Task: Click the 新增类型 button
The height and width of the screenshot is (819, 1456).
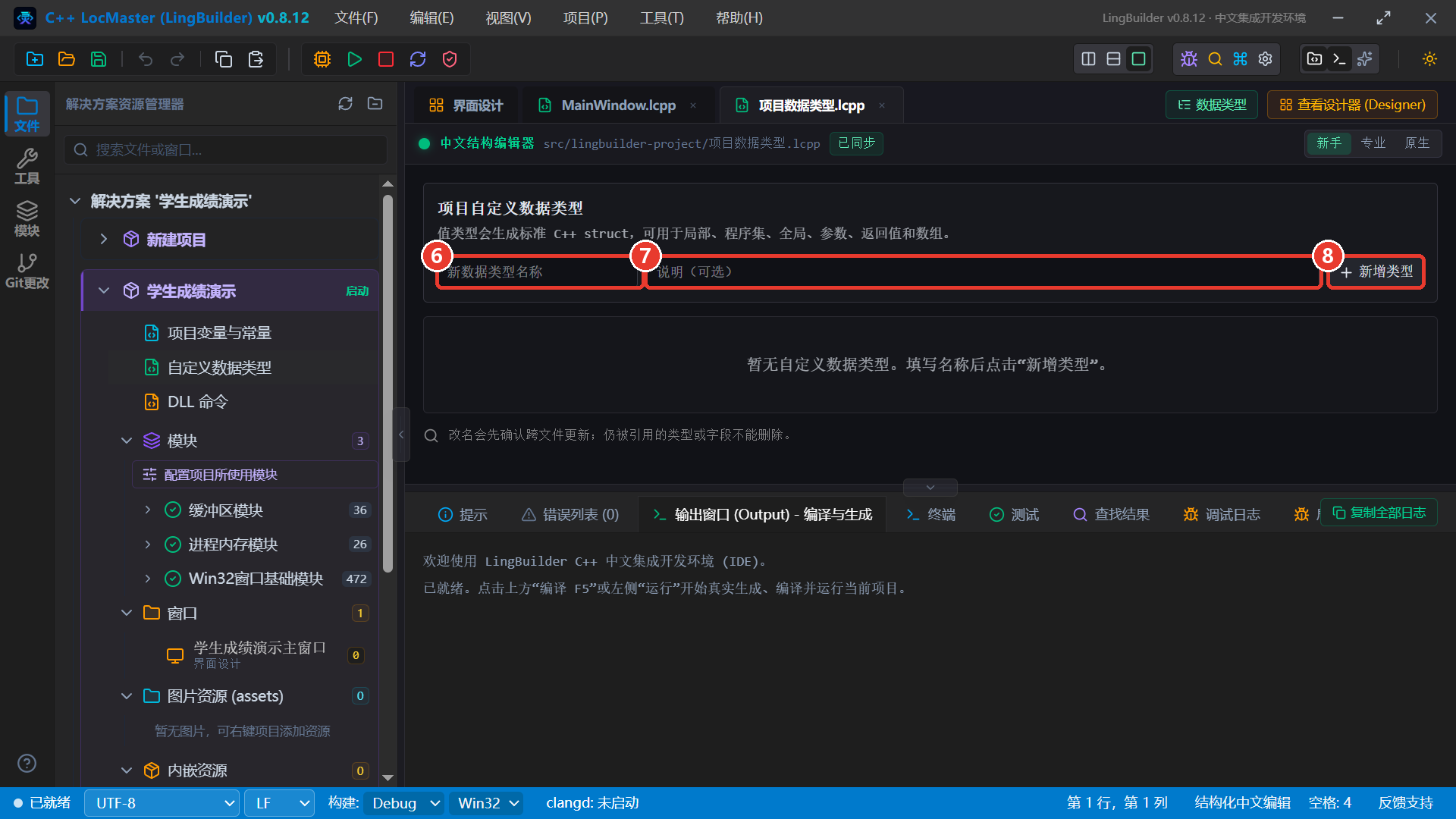Action: tap(1376, 272)
